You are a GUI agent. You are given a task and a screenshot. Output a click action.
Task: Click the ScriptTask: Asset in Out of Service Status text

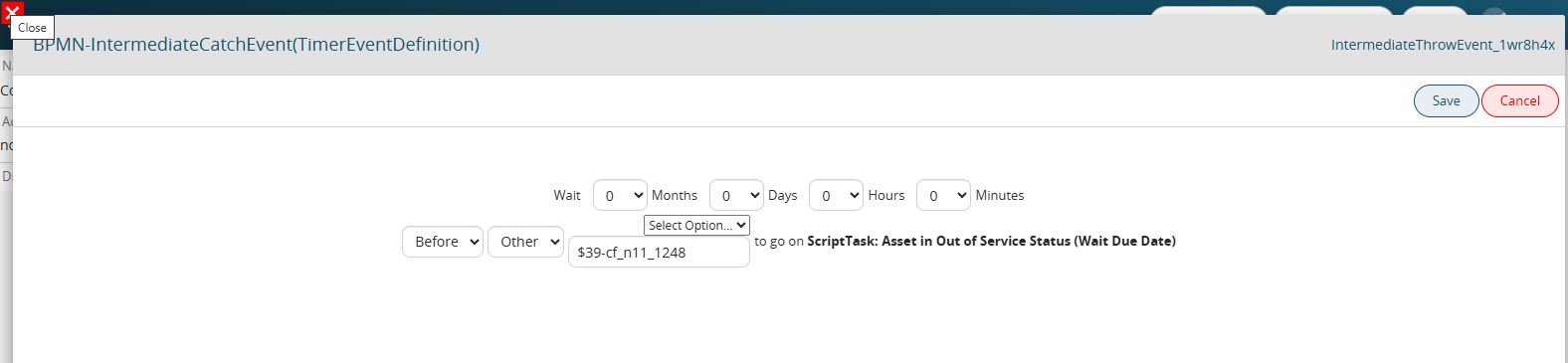(991, 241)
